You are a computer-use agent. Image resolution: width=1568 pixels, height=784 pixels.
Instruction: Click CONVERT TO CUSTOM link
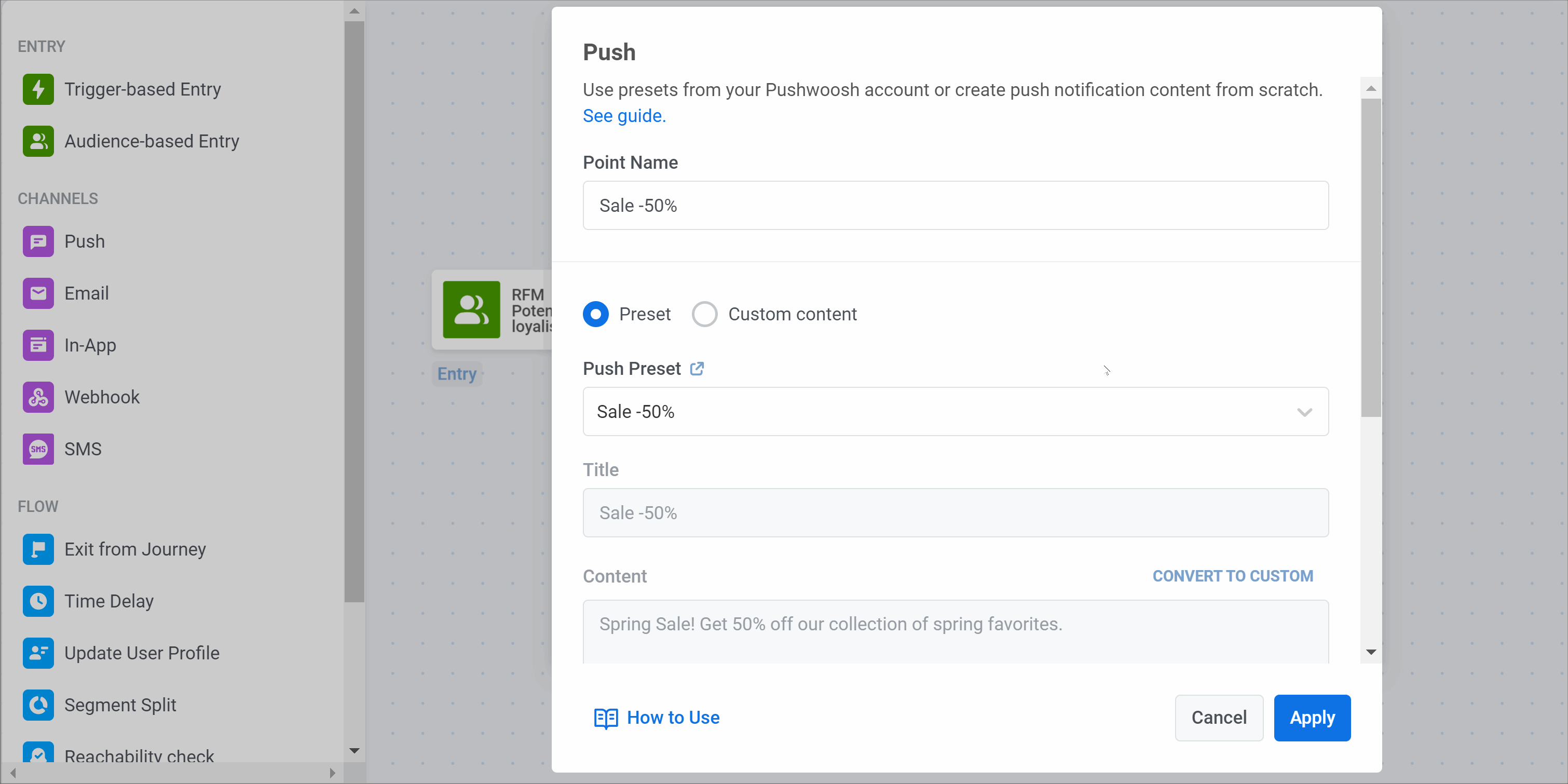pos(1233,576)
